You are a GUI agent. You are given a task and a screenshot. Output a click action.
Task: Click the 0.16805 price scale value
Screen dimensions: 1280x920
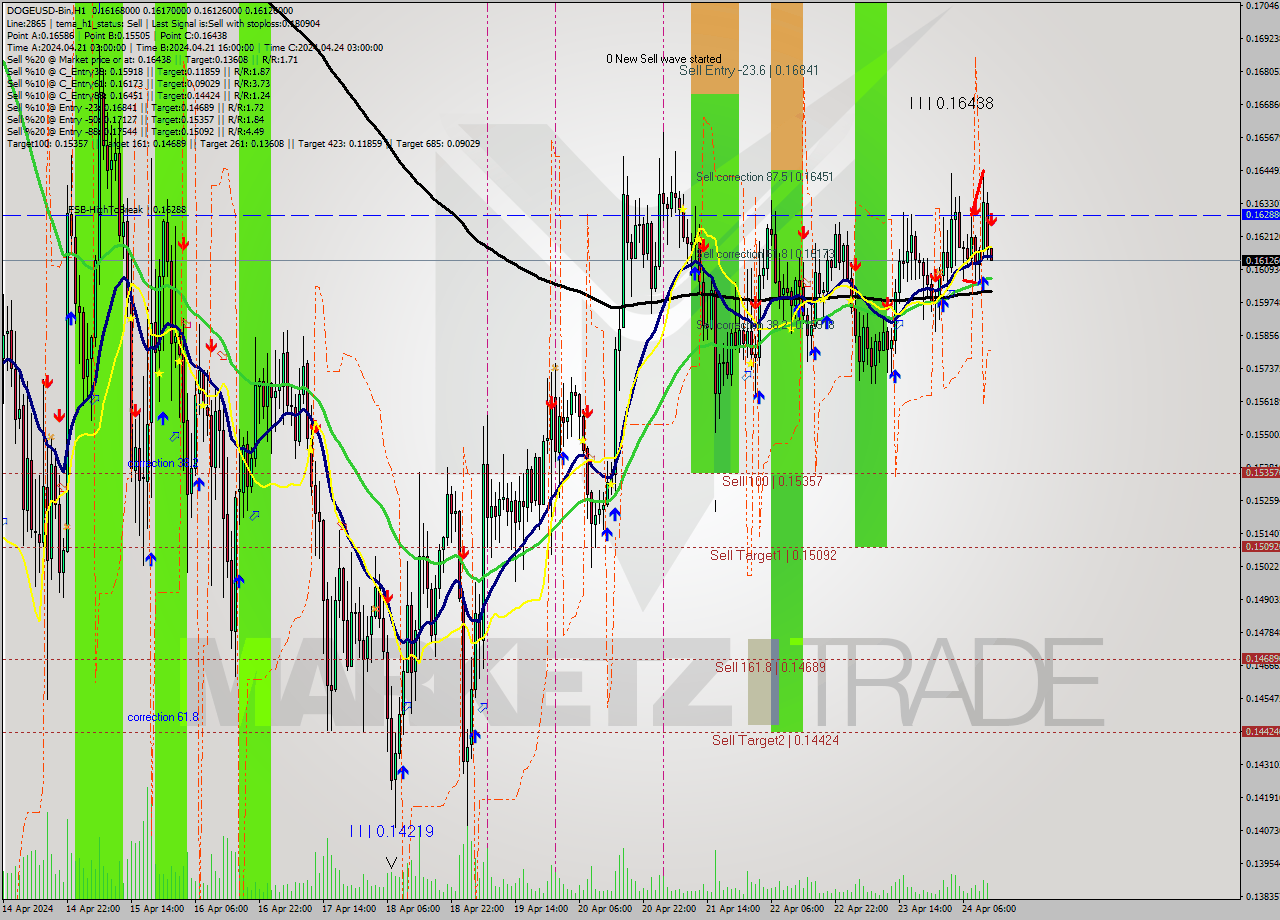click(x=1262, y=71)
